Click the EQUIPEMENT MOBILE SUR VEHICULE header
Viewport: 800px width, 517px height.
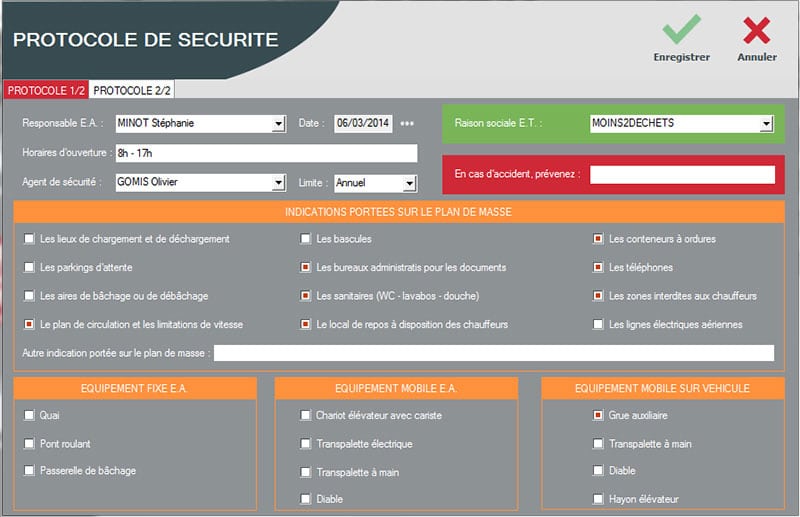click(x=662, y=389)
